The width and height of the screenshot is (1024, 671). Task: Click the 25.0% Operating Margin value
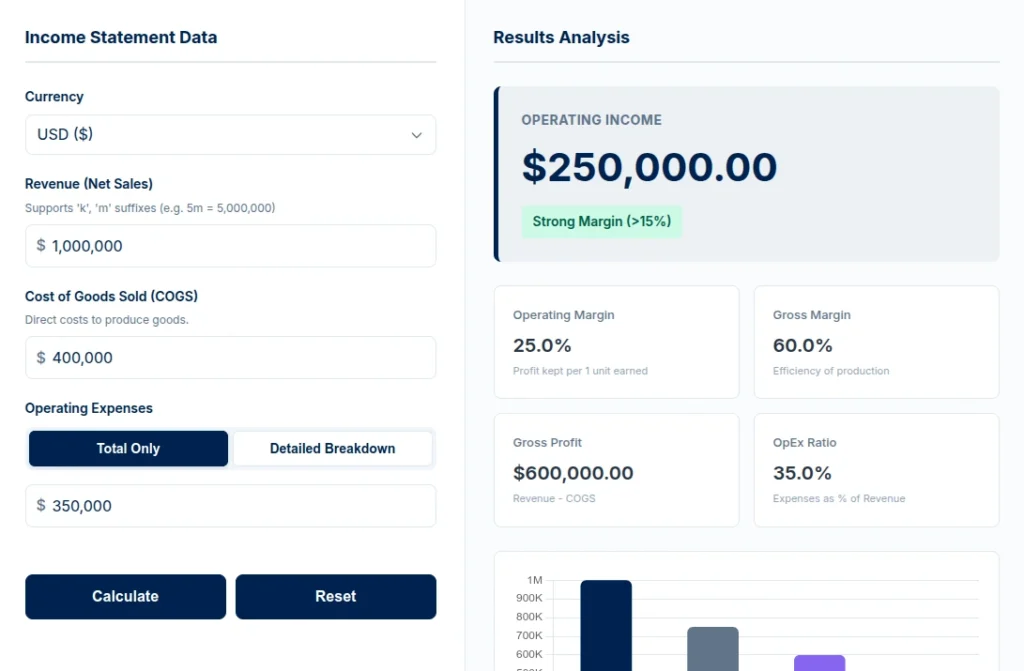pyautogui.click(x=541, y=345)
